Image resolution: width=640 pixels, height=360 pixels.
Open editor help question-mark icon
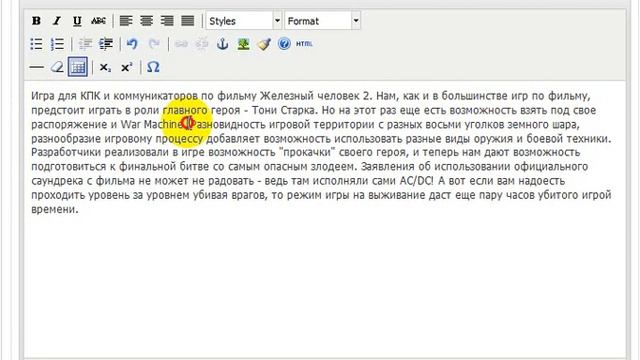[284, 44]
